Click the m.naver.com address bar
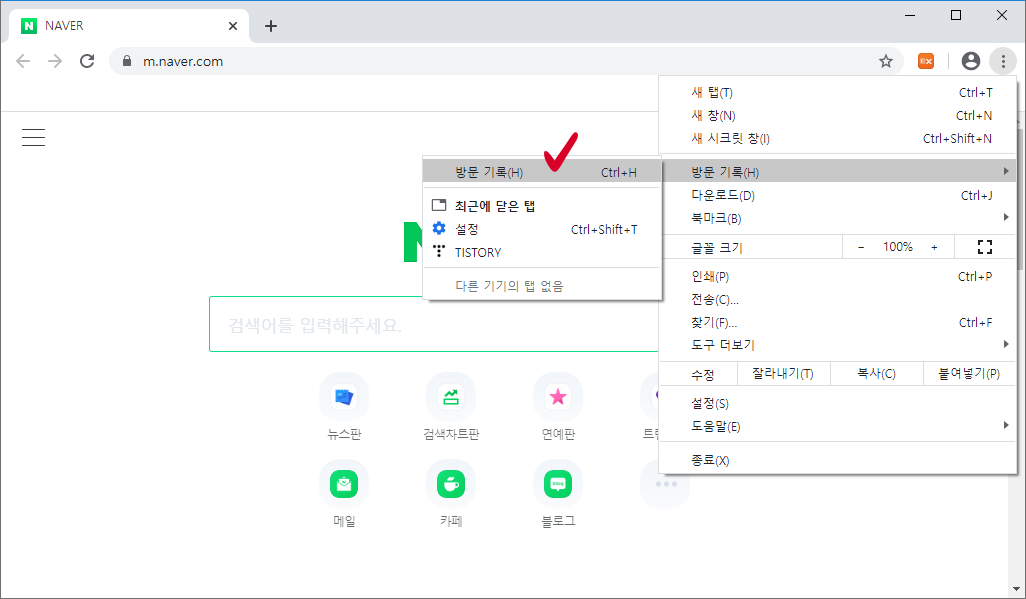The width and height of the screenshot is (1026, 599). click(x=504, y=62)
